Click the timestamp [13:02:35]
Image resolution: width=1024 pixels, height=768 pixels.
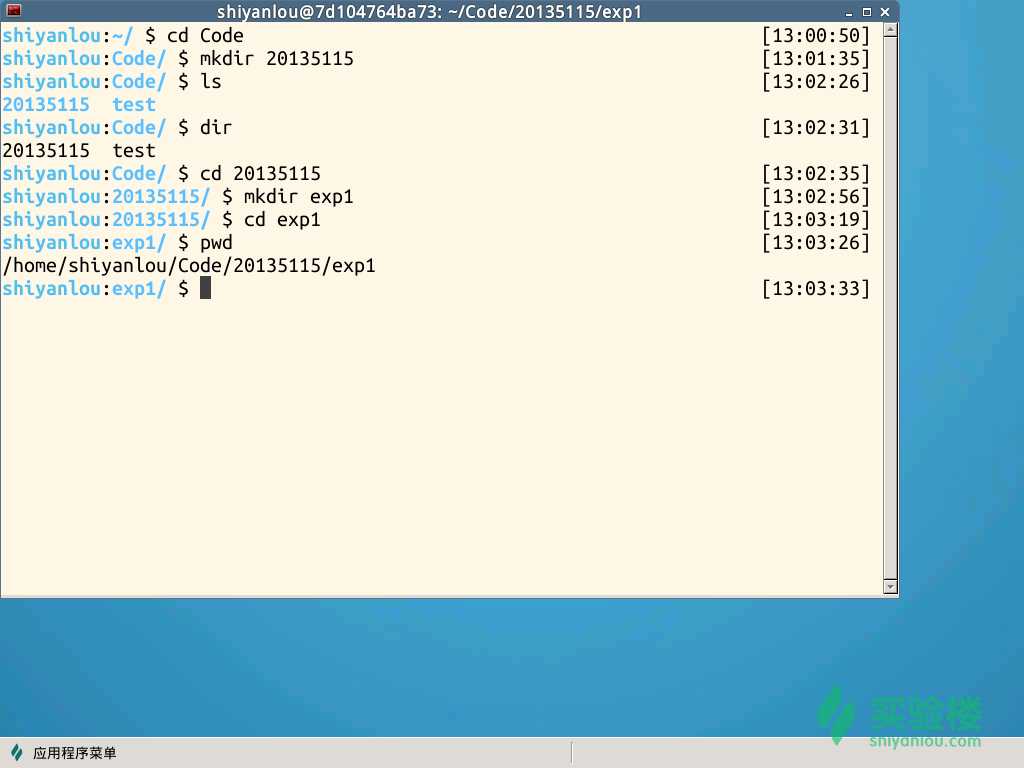pos(816,174)
